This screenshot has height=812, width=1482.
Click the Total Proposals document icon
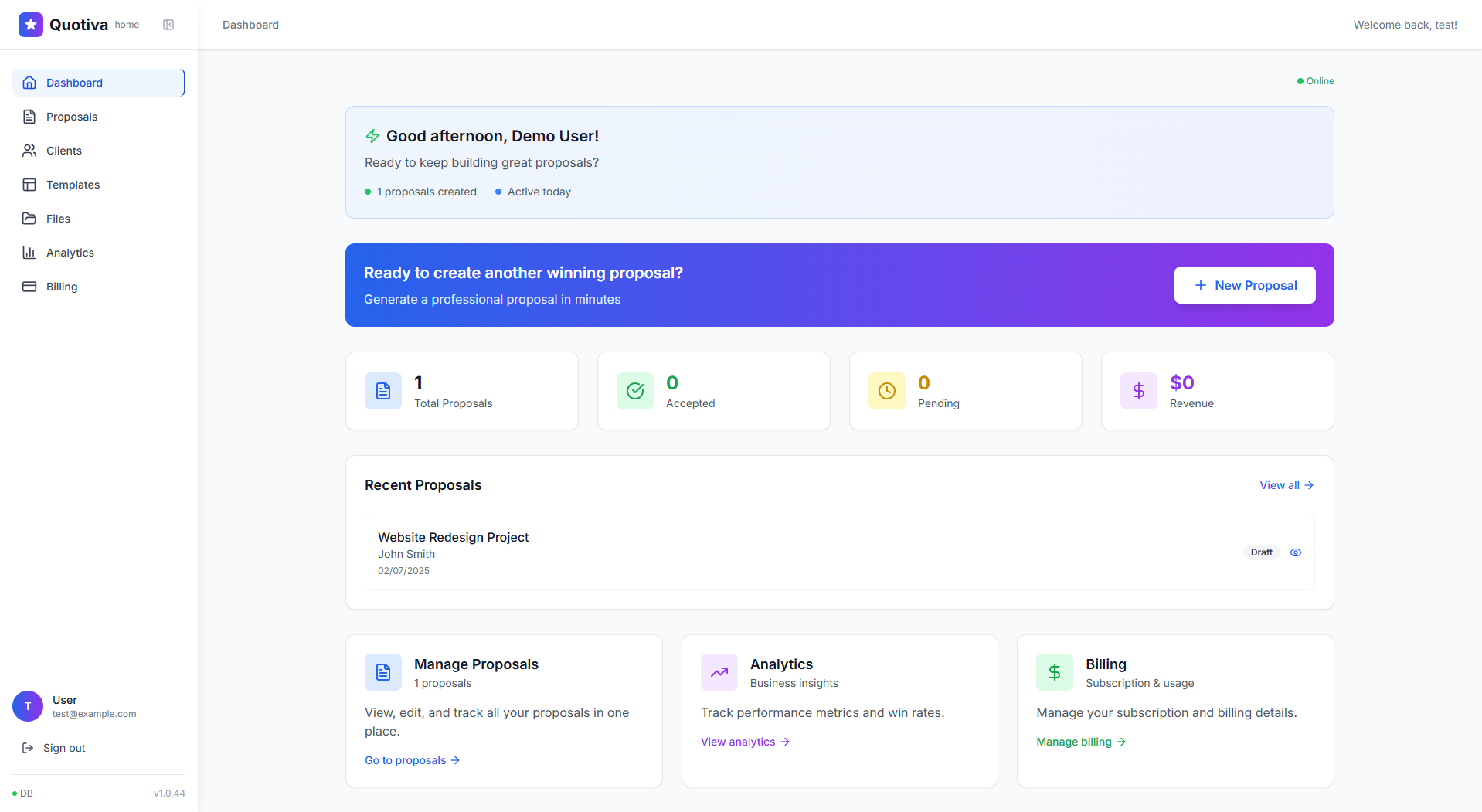[x=383, y=391]
